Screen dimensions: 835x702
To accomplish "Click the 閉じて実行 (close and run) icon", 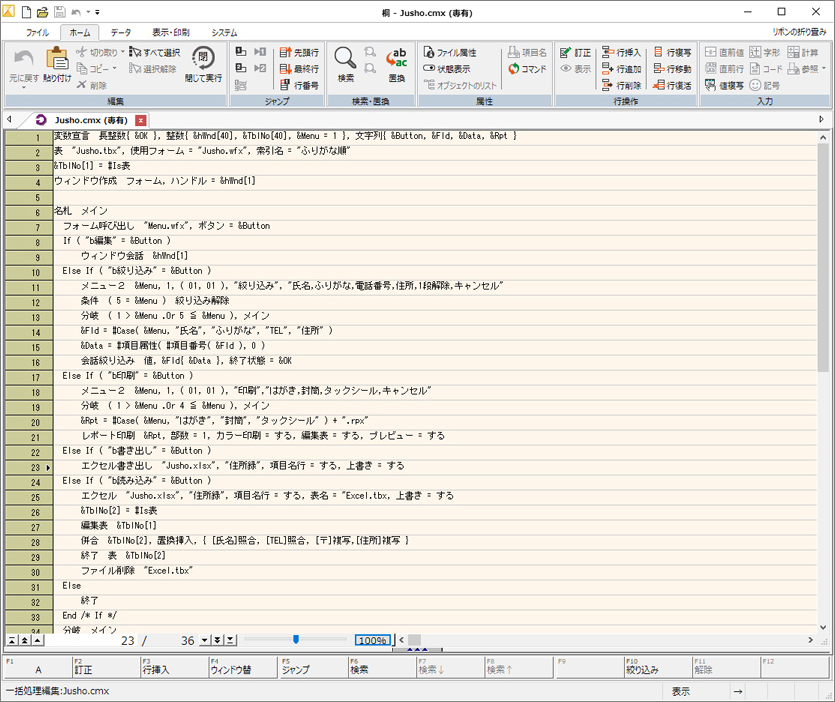I will click(x=204, y=62).
